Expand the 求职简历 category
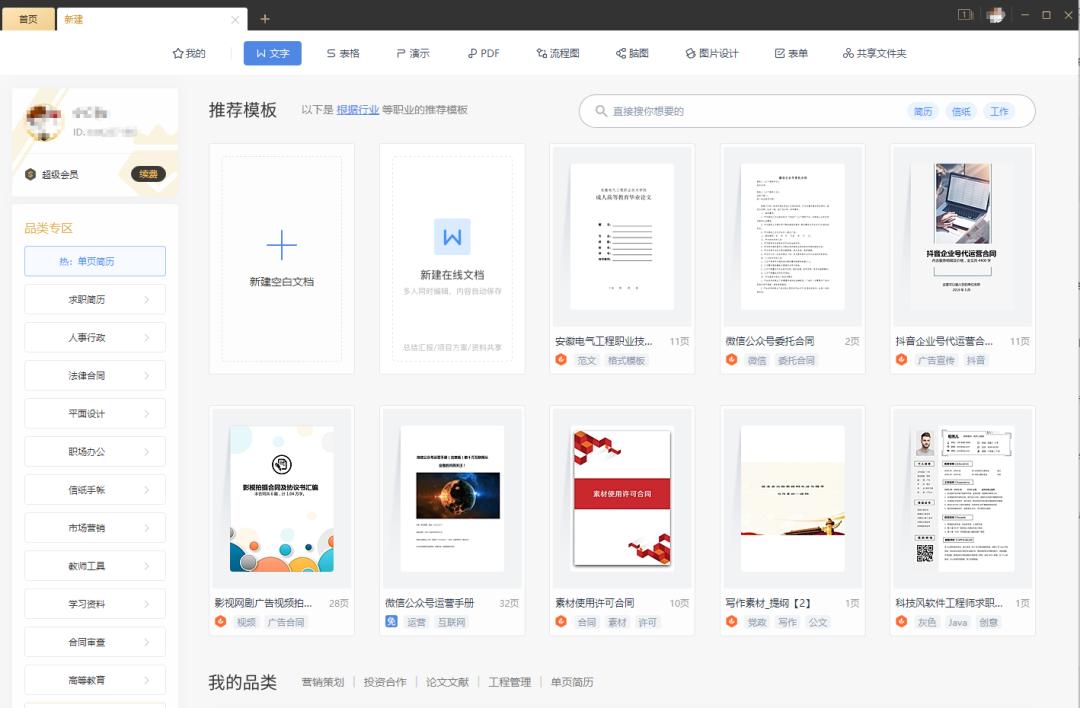 tap(94, 299)
